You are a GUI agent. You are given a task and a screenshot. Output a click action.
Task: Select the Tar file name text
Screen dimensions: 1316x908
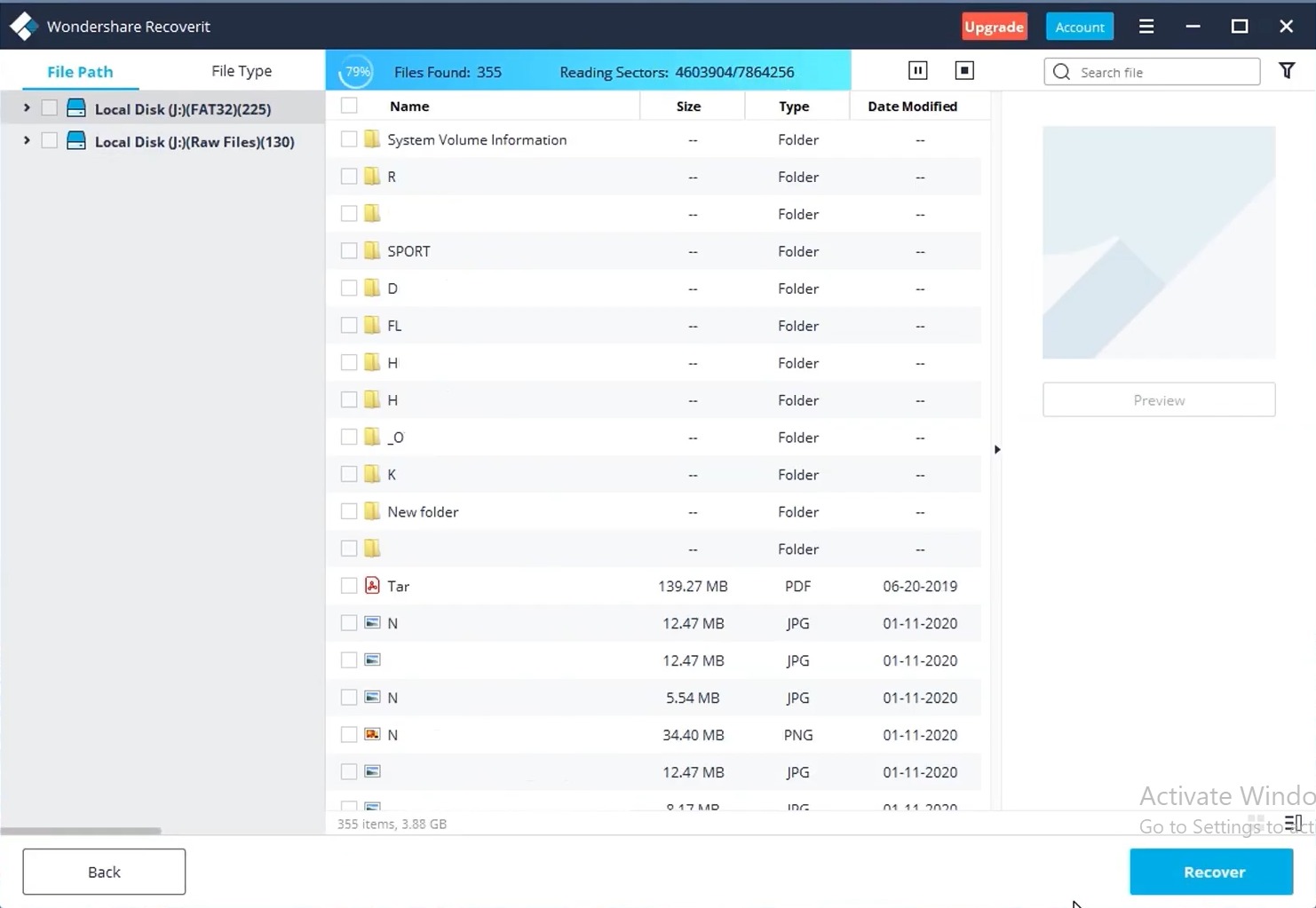click(x=398, y=586)
